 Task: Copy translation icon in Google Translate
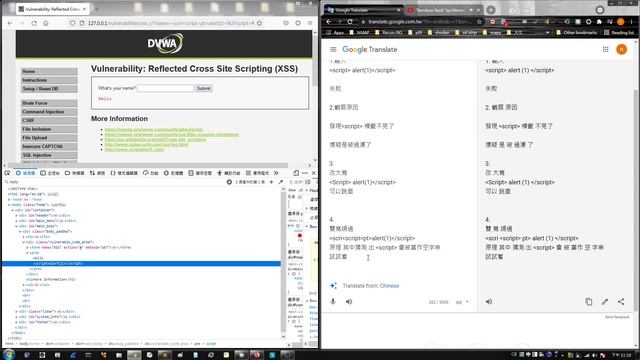click(x=589, y=302)
